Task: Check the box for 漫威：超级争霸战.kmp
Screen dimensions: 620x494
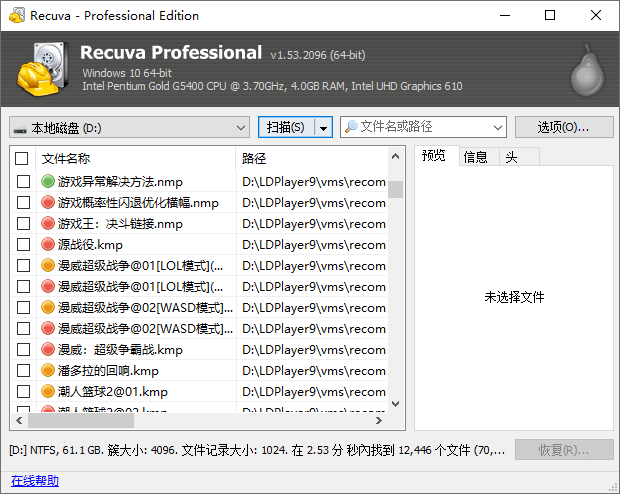Action: coord(23,349)
